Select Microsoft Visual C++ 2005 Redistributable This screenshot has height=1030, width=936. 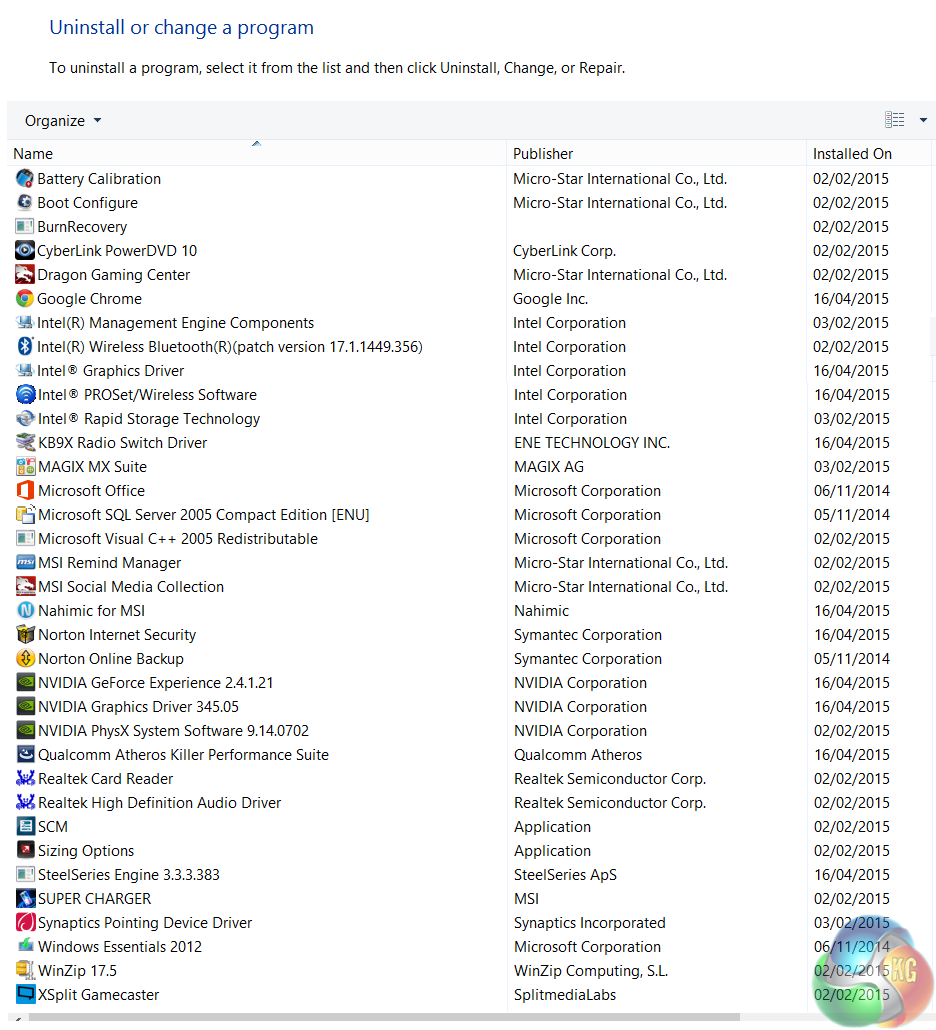pos(178,539)
